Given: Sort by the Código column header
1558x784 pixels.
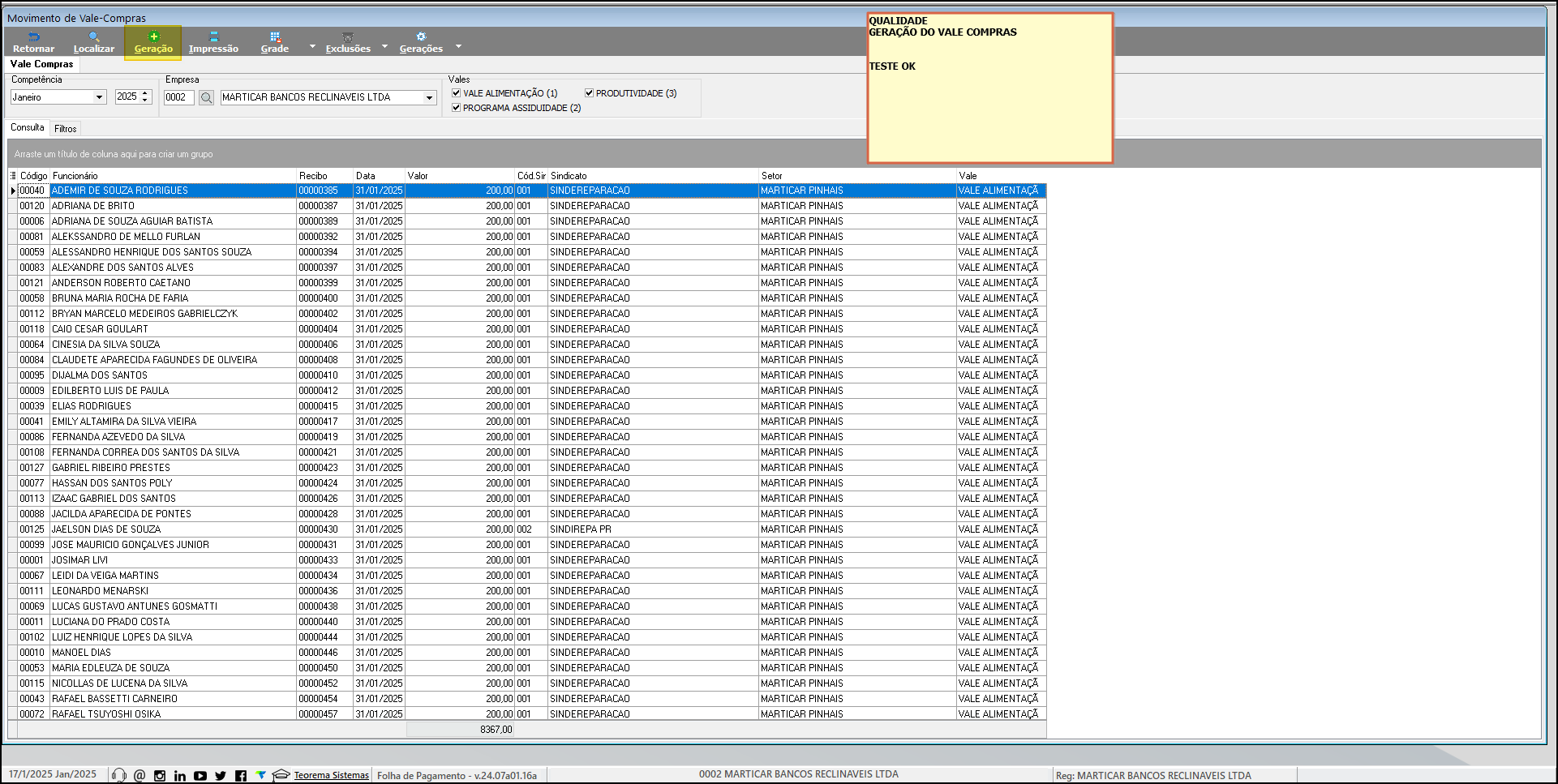Looking at the screenshot, I should (34, 176).
